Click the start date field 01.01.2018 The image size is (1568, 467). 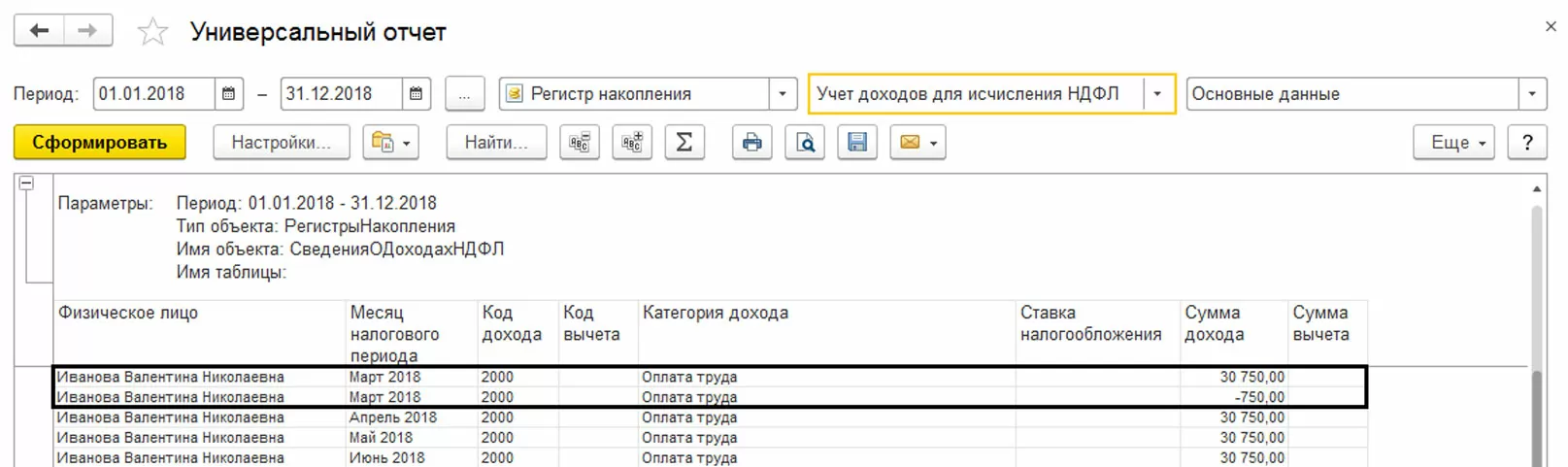pyautogui.click(x=153, y=94)
